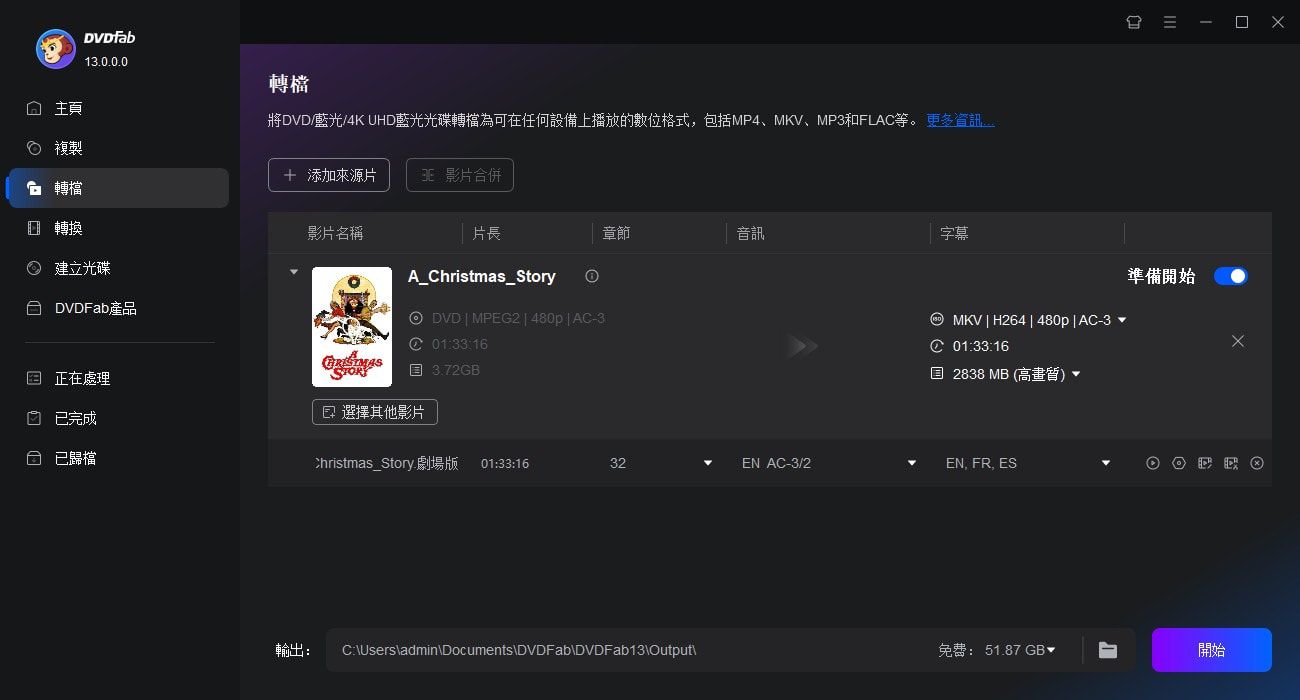Open the 51.87 GB free space dropdown
Viewport: 1300px width, 700px height.
[1051, 650]
